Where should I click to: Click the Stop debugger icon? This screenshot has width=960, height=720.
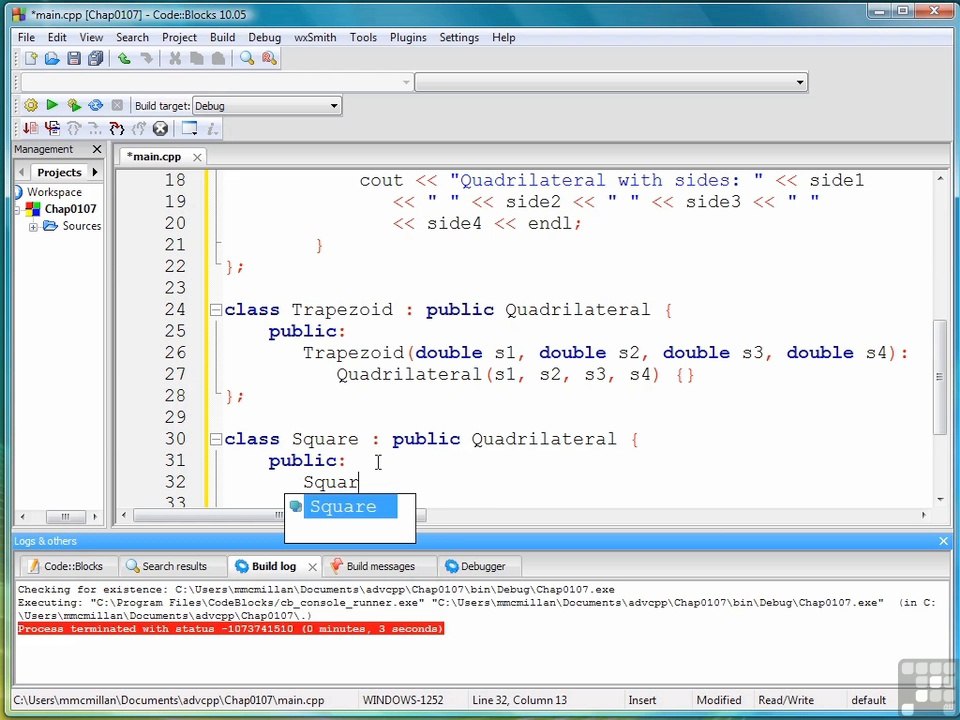(160, 129)
